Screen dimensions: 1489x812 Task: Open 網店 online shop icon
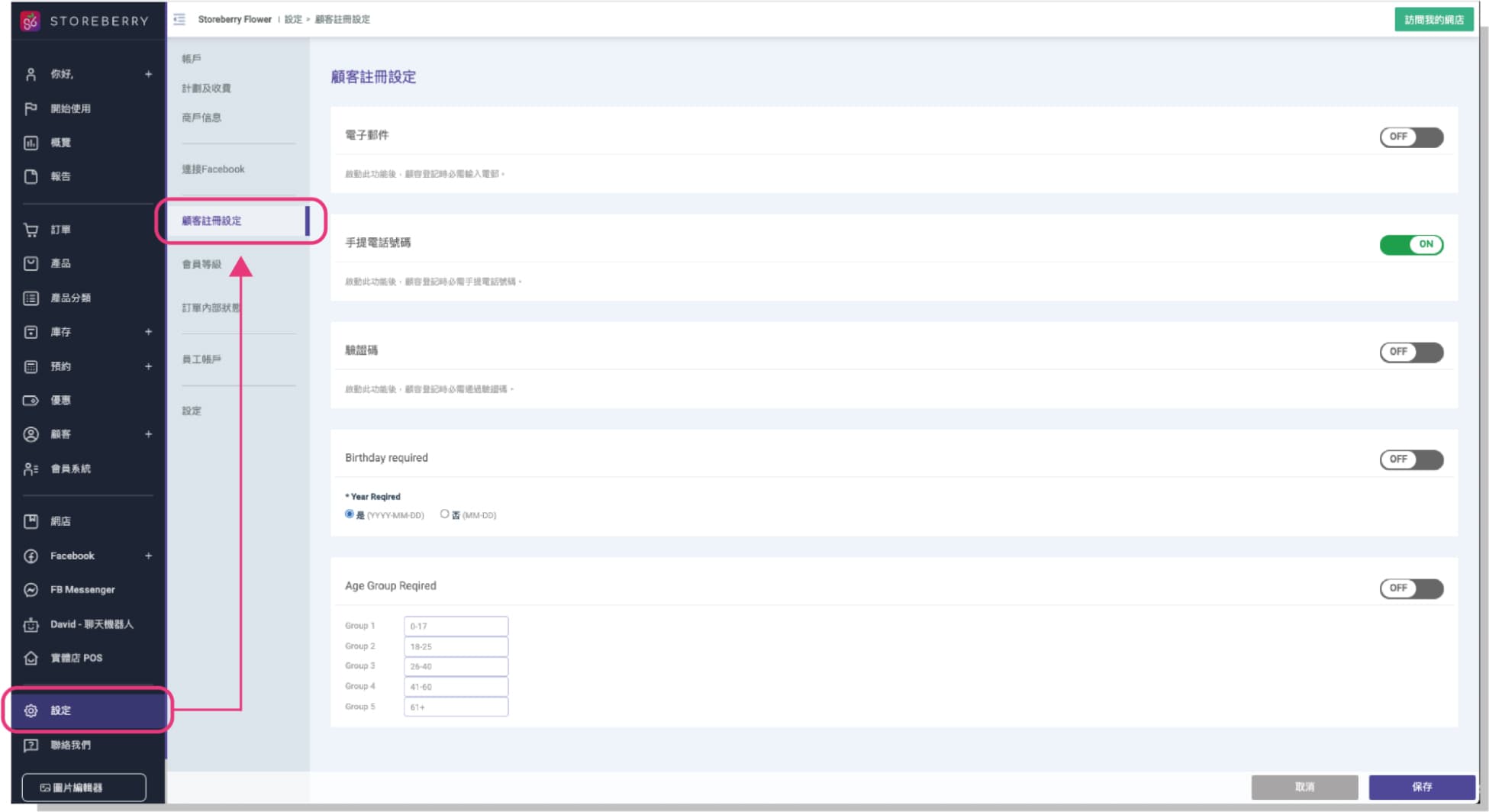pos(31,521)
